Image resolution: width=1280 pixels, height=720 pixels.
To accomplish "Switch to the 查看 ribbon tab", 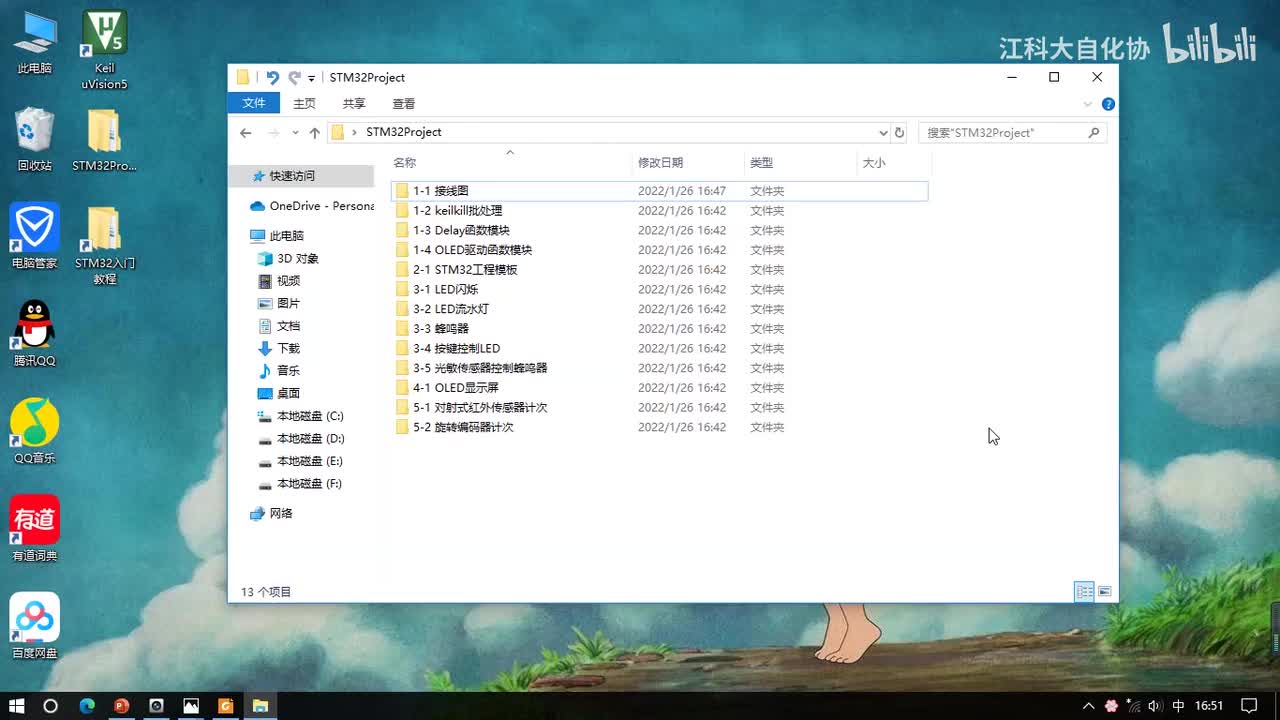I will click(404, 103).
